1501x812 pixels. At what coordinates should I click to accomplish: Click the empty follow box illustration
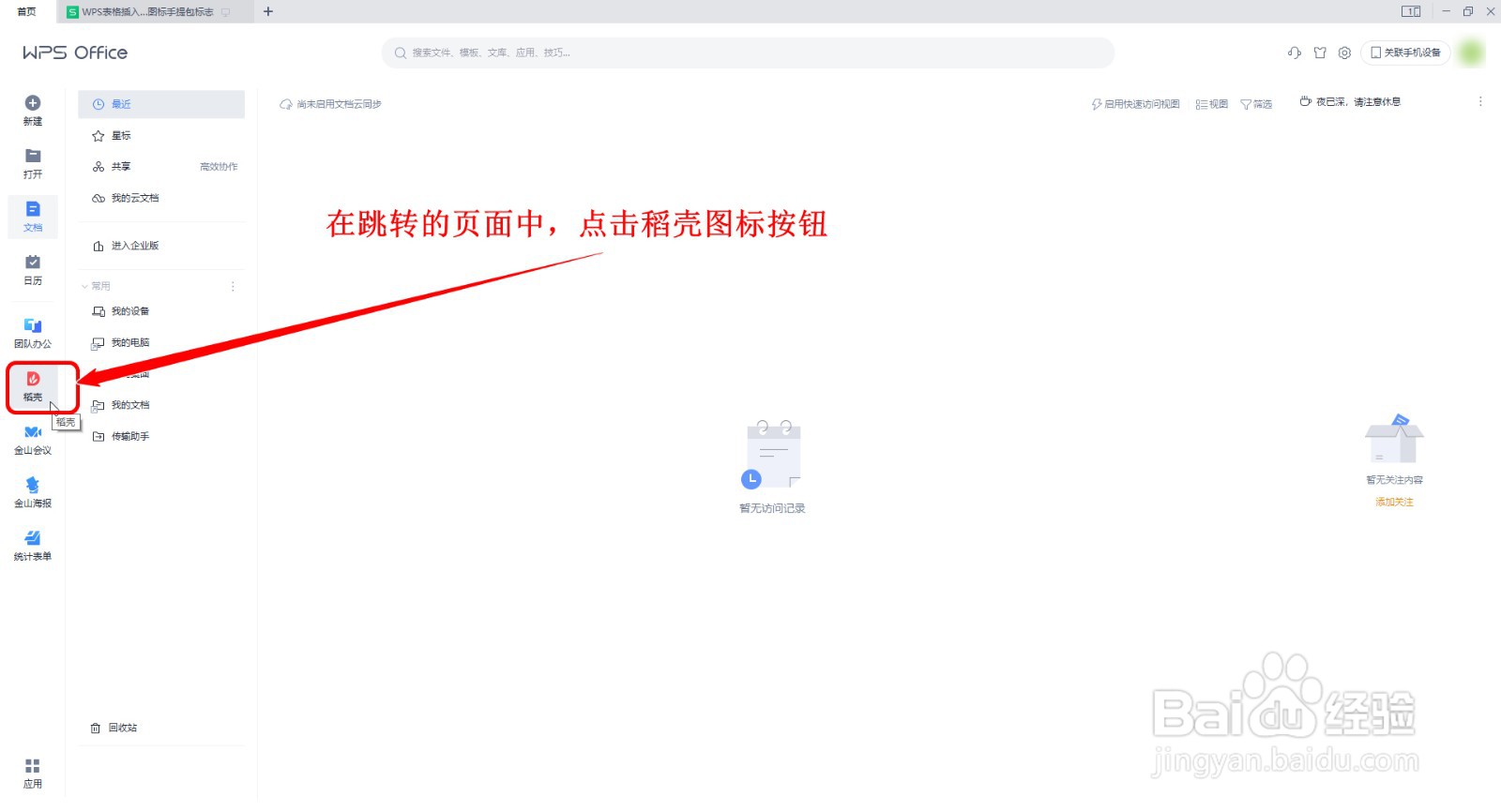(x=1394, y=439)
